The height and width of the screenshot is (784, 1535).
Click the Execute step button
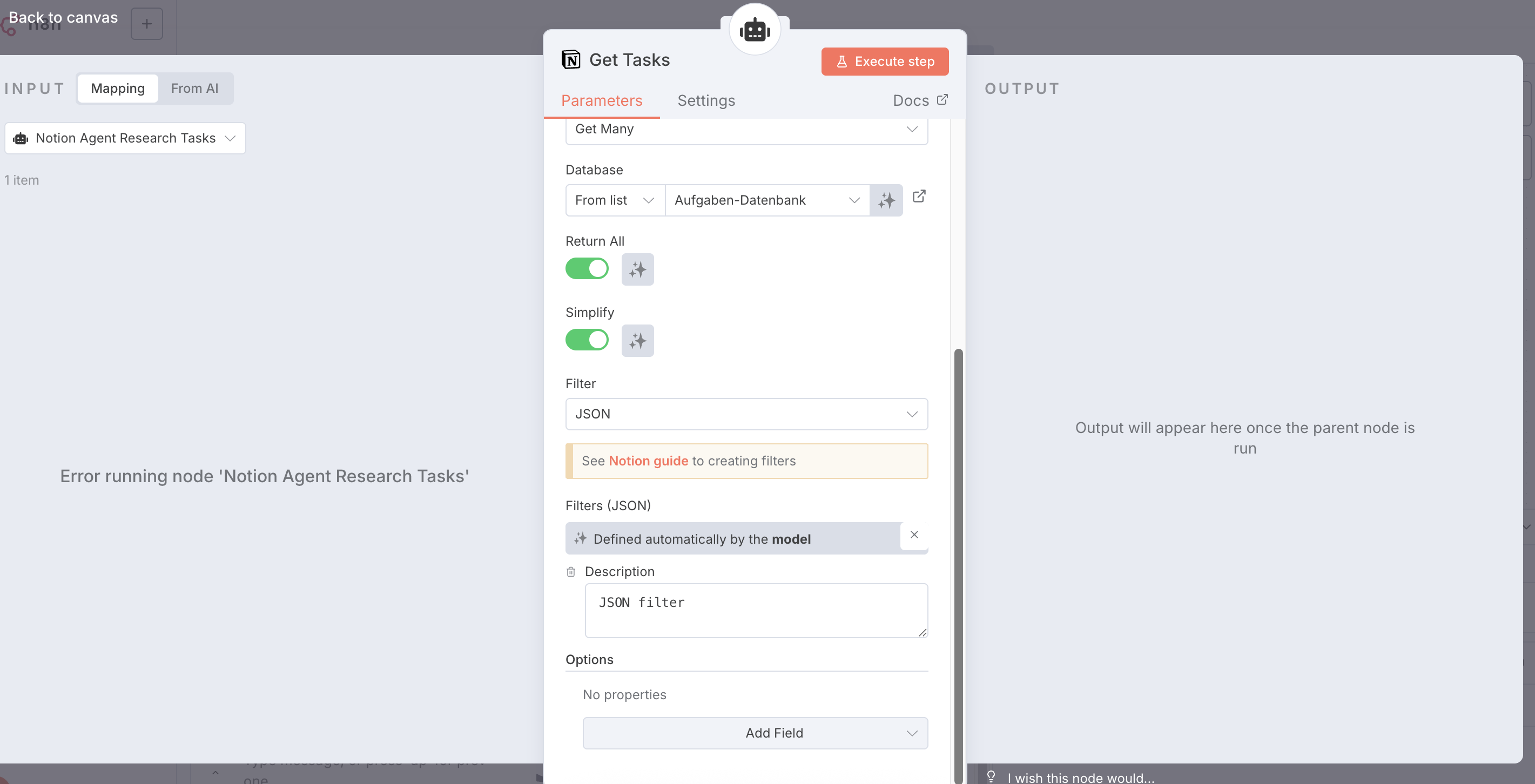coord(885,62)
